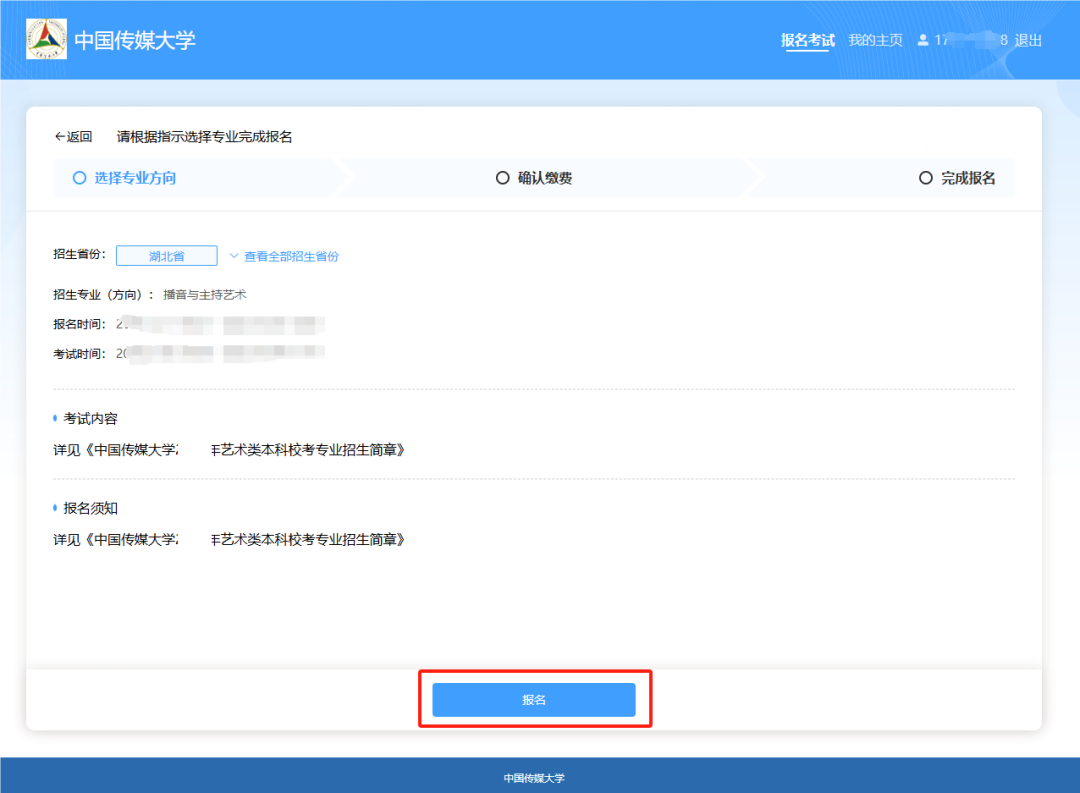Click the 考试内容 section heading

[90, 418]
